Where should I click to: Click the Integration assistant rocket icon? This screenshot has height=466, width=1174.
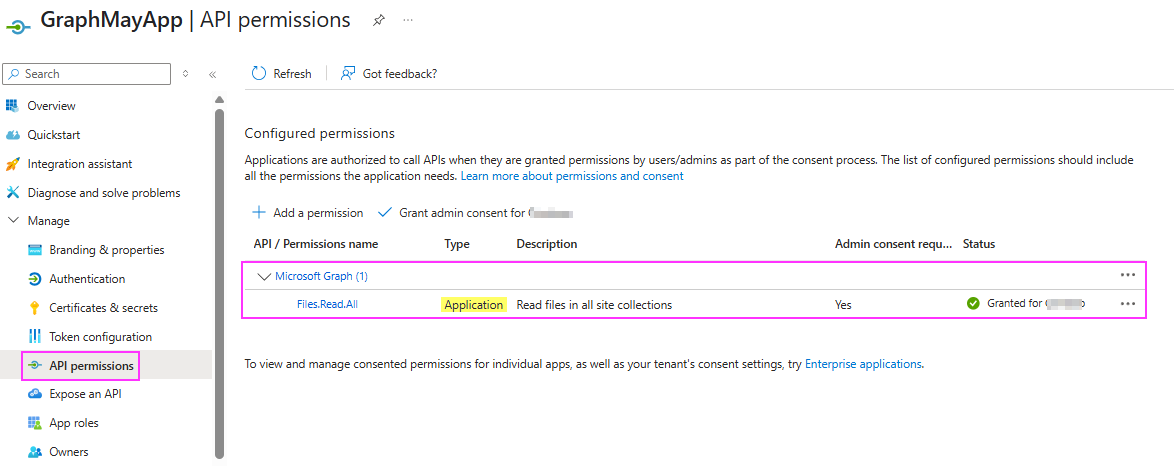[12, 163]
